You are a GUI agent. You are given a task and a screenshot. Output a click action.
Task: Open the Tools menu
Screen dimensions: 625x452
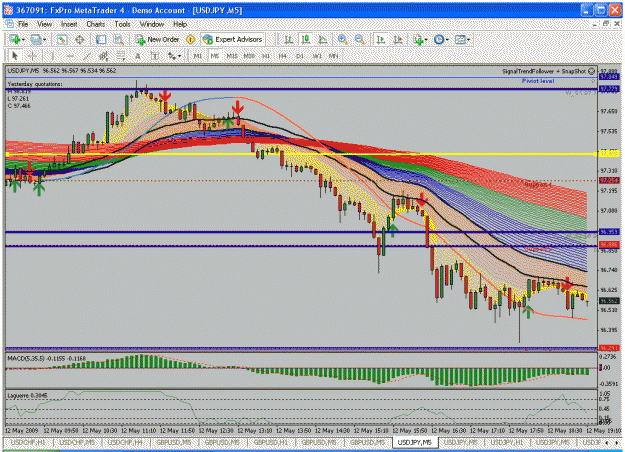point(122,24)
